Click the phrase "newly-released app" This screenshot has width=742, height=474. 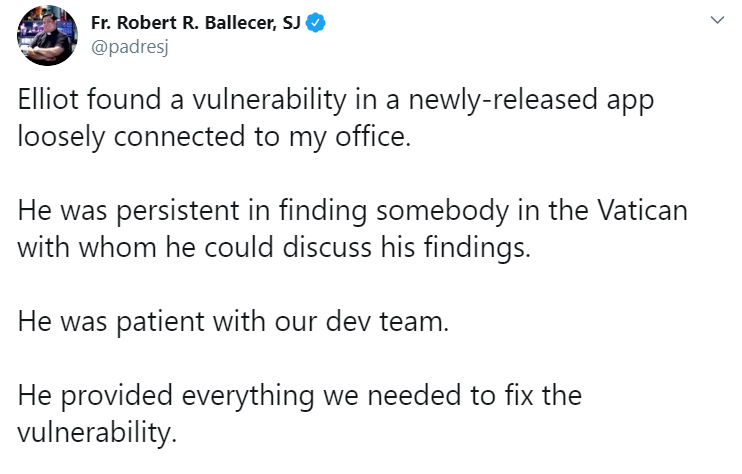tap(531, 100)
